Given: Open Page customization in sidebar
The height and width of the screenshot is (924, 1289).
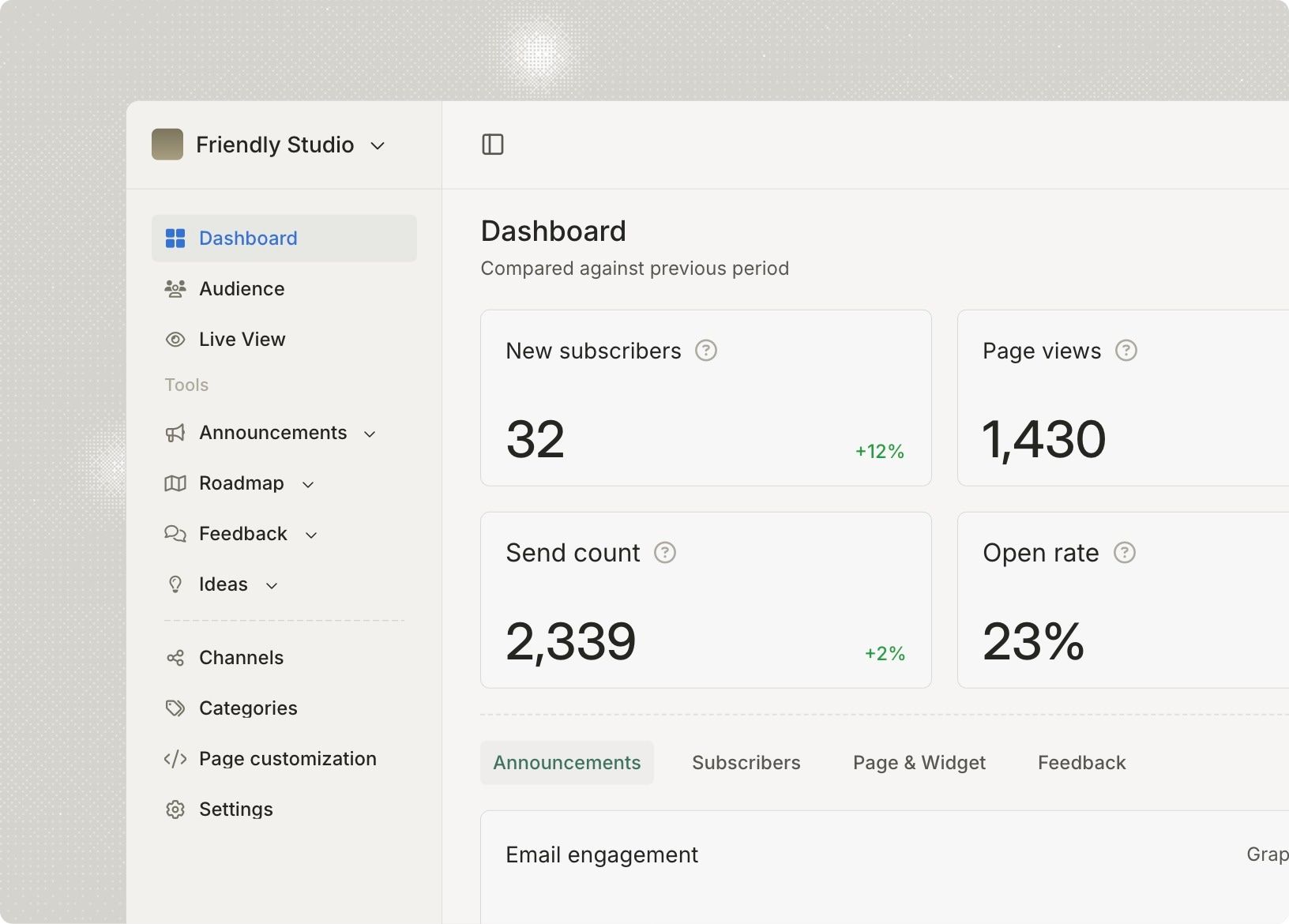Looking at the screenshot, I should [x=287, y=759].
